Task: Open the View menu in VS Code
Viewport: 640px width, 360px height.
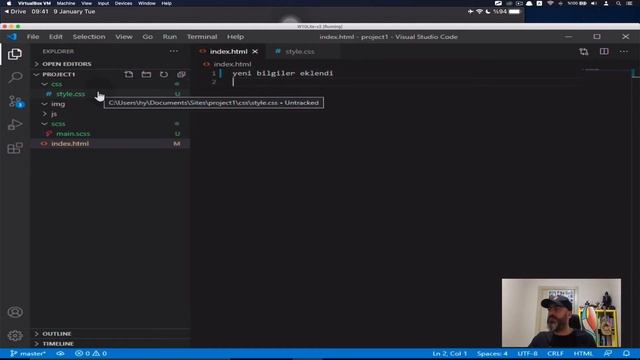Action: [124, 37]
